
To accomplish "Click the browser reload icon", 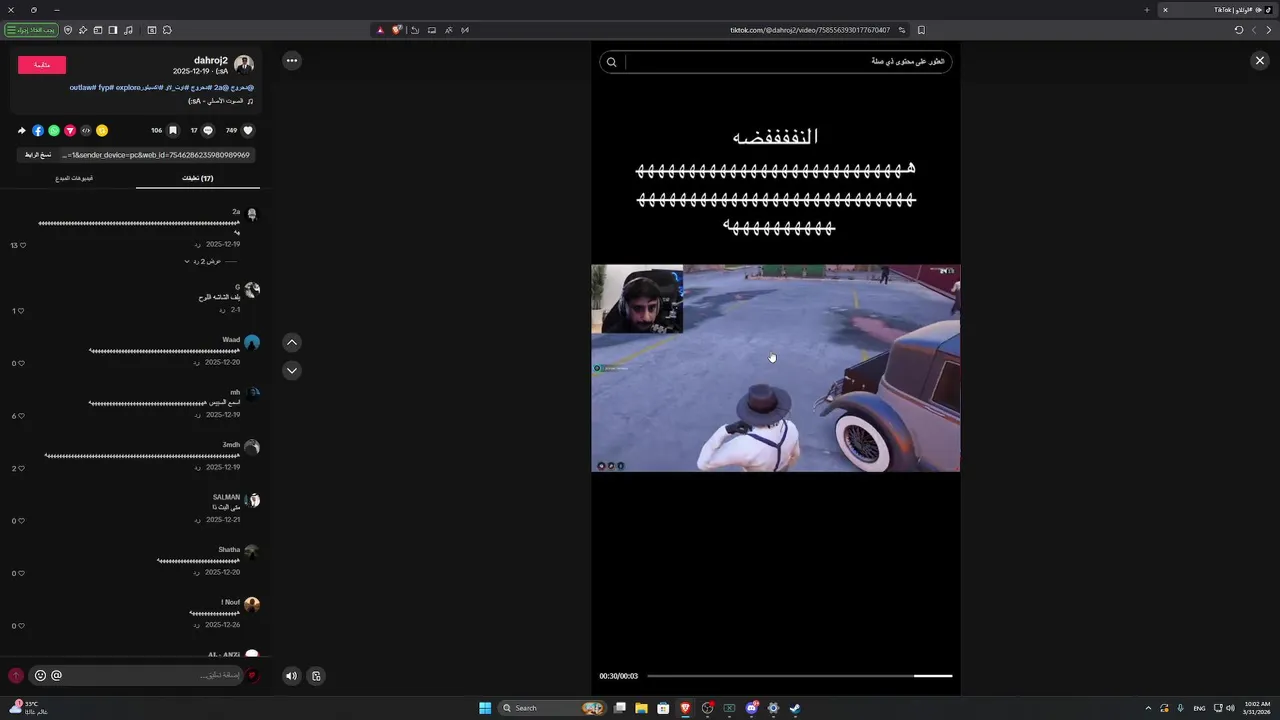I will pos(1239,30).
